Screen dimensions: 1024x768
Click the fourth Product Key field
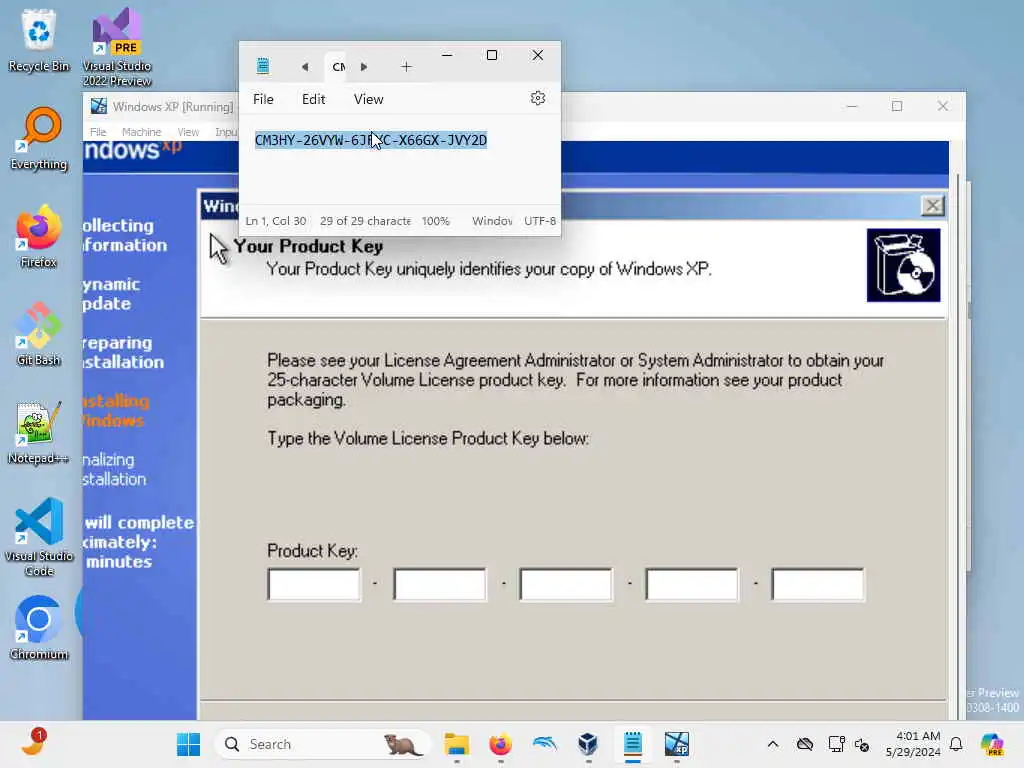click(x=692, y=584)
